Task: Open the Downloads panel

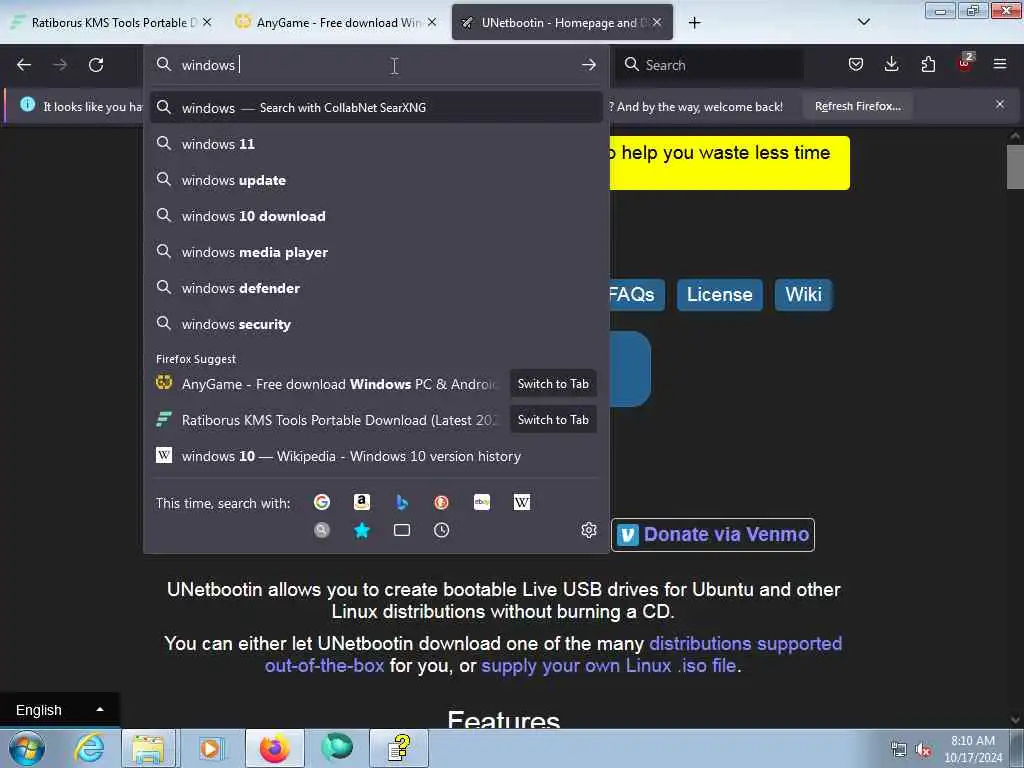Action: pos(891,64)
